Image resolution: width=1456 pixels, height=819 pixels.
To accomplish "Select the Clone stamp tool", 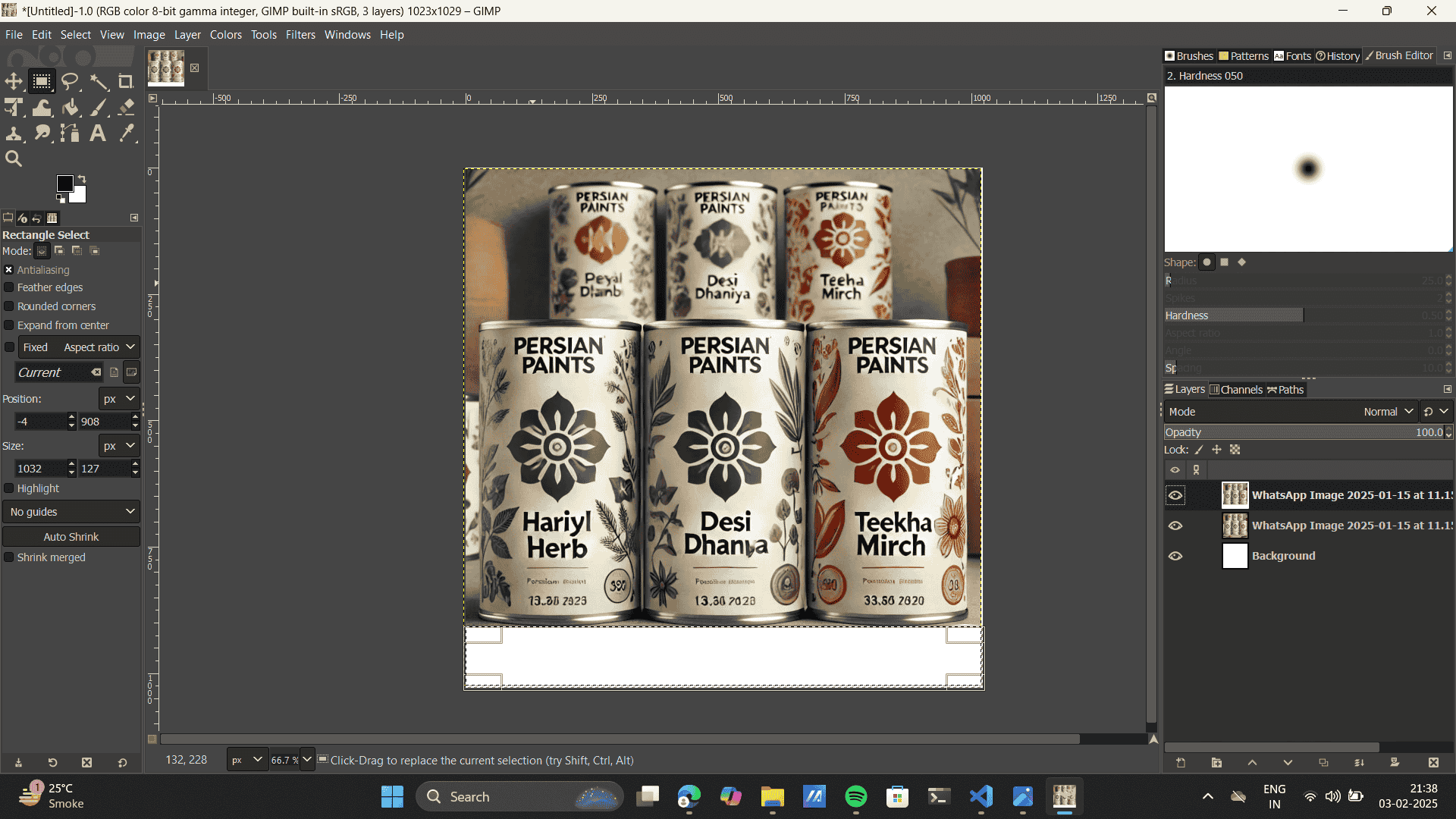I will click(14, 133).
